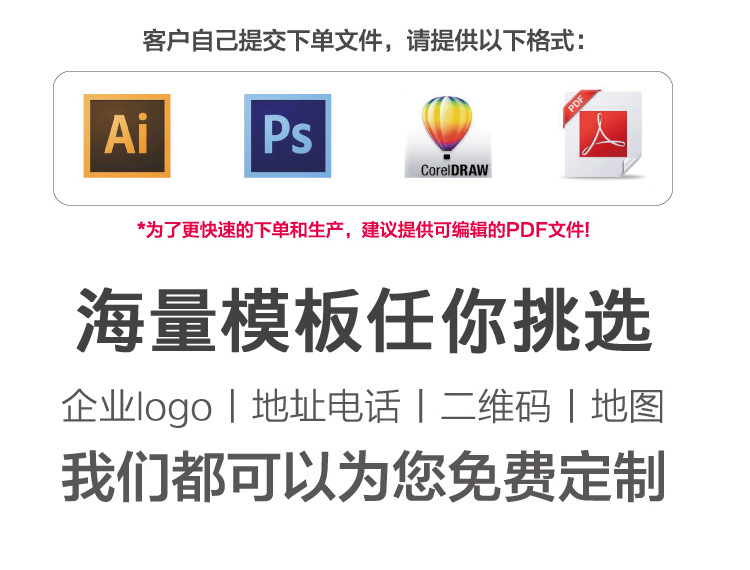Screen dimensions: 750x570
Task: Click the red note about editable PDF files
Action: coord(363,230)
